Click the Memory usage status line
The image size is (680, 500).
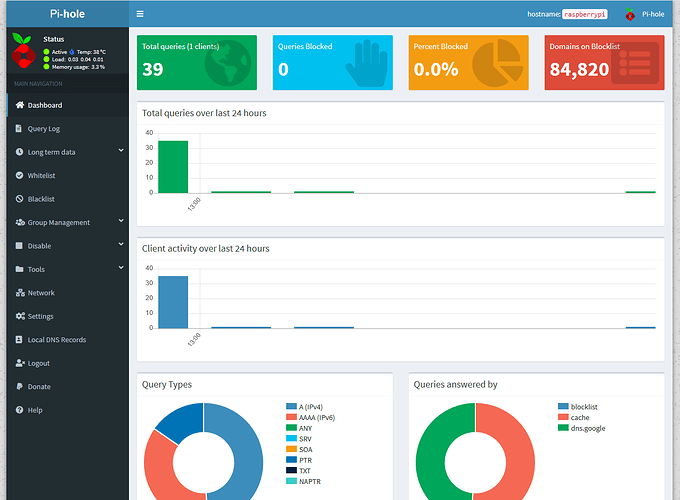click(78, 67)
